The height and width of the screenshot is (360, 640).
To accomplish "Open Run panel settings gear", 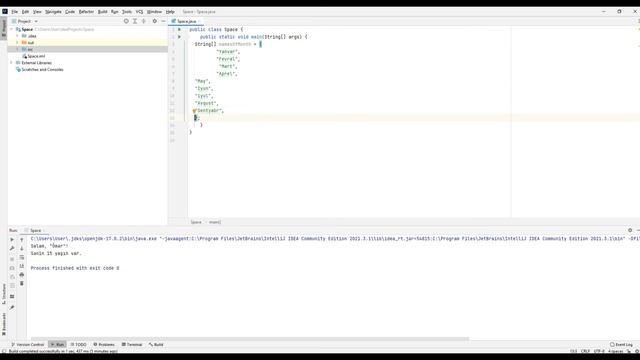I will point(630,231).
